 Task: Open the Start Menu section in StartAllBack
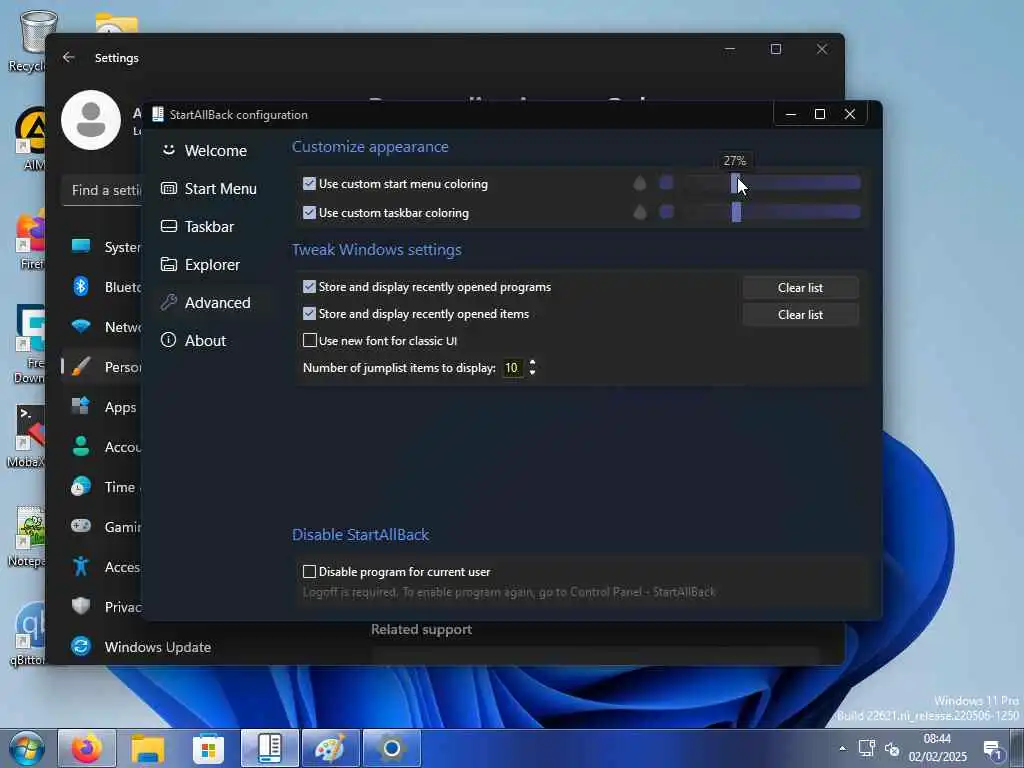[209, 189]
